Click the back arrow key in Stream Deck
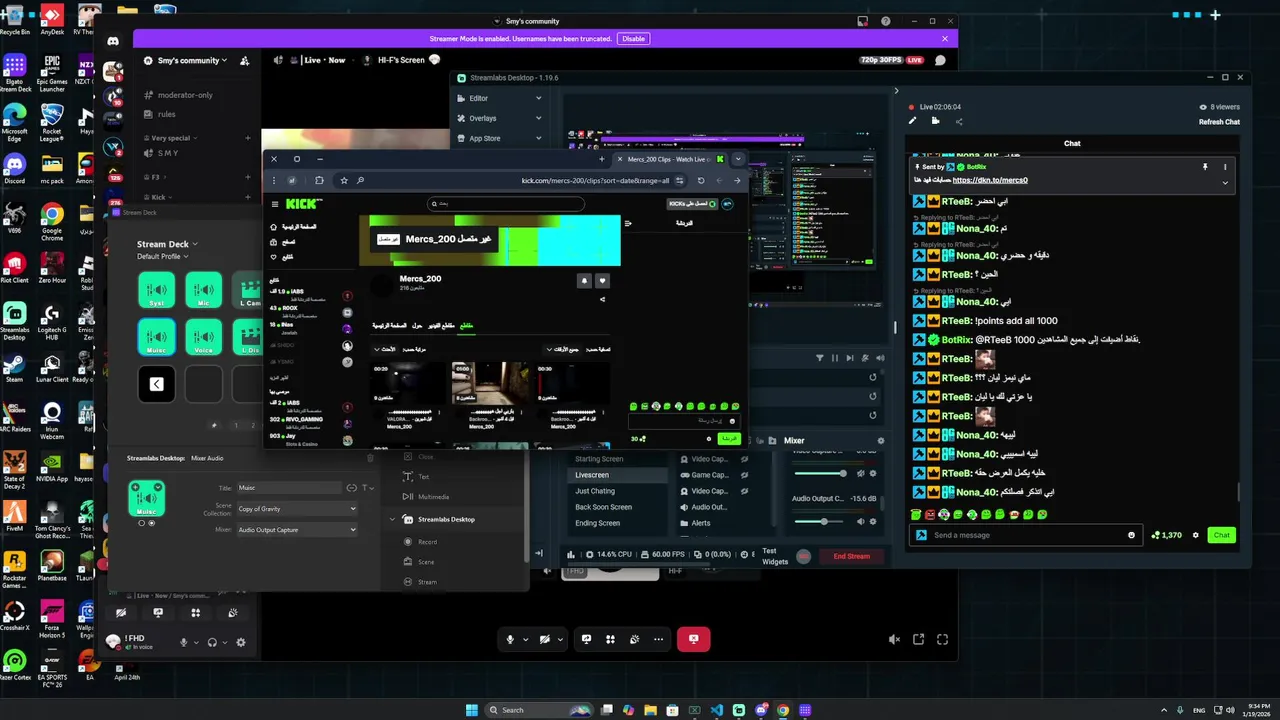 tap(156, 384)
